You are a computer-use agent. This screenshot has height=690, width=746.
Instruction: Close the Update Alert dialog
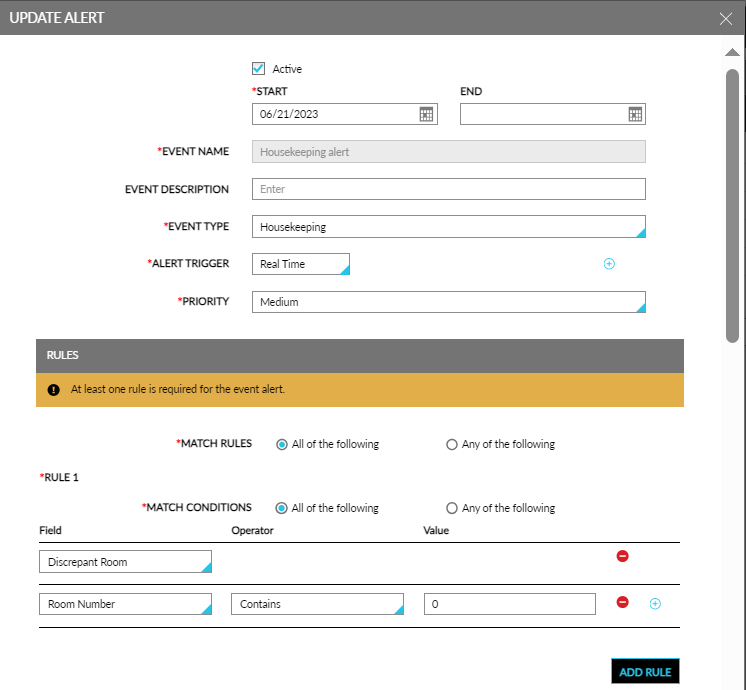point(726,19)
